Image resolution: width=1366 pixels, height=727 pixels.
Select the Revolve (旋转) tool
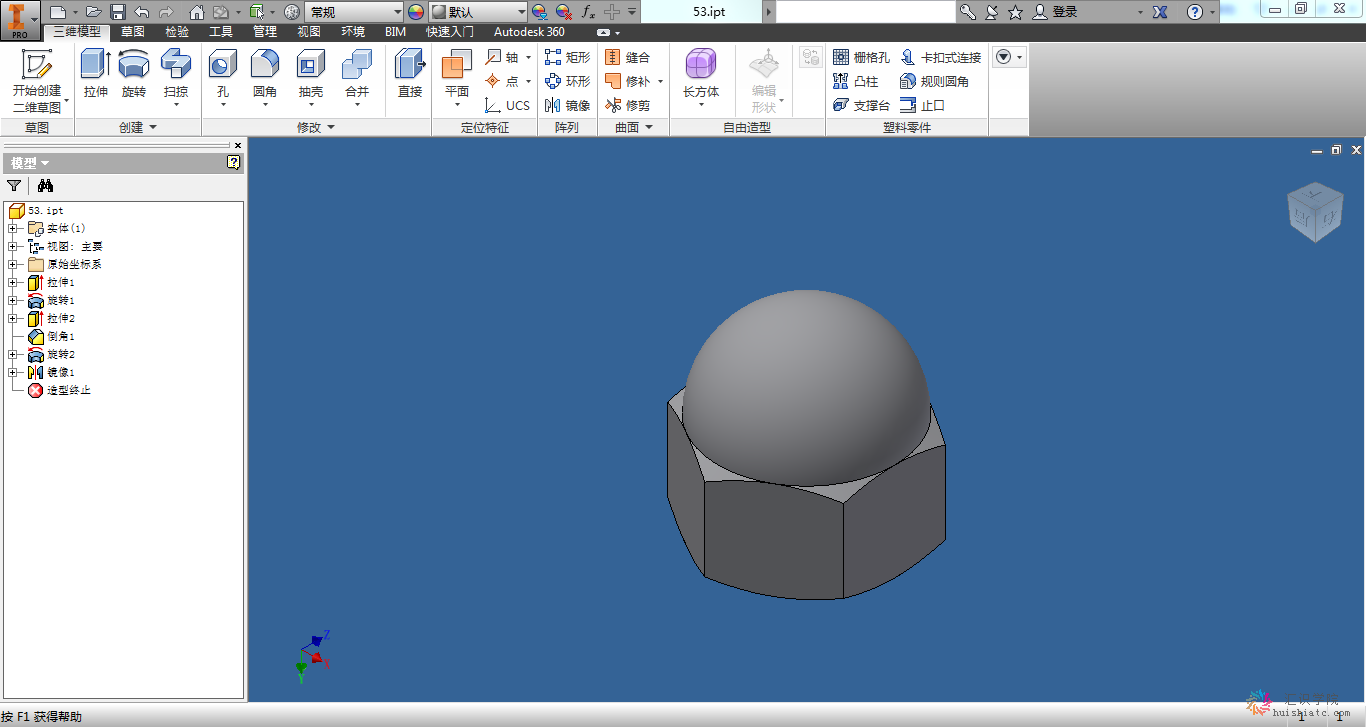coord(134,74)
